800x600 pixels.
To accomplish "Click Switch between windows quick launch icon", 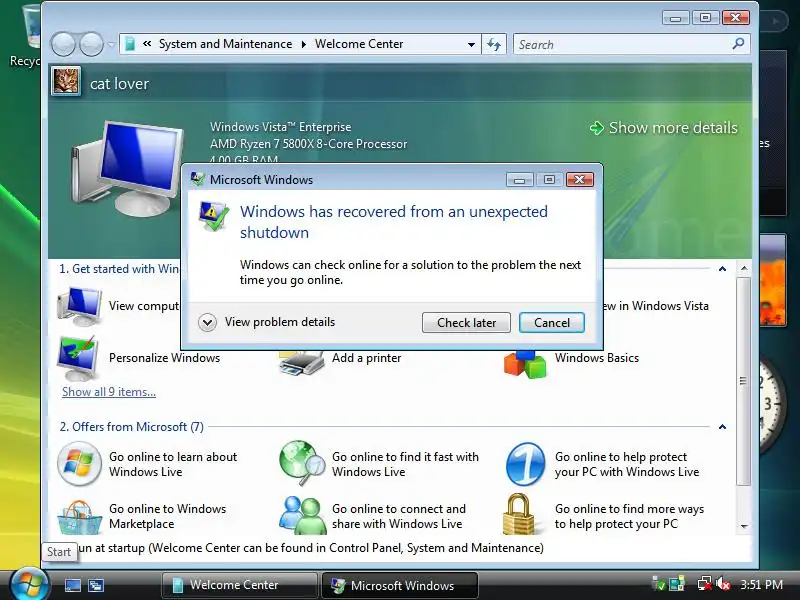I will [96, 585].
